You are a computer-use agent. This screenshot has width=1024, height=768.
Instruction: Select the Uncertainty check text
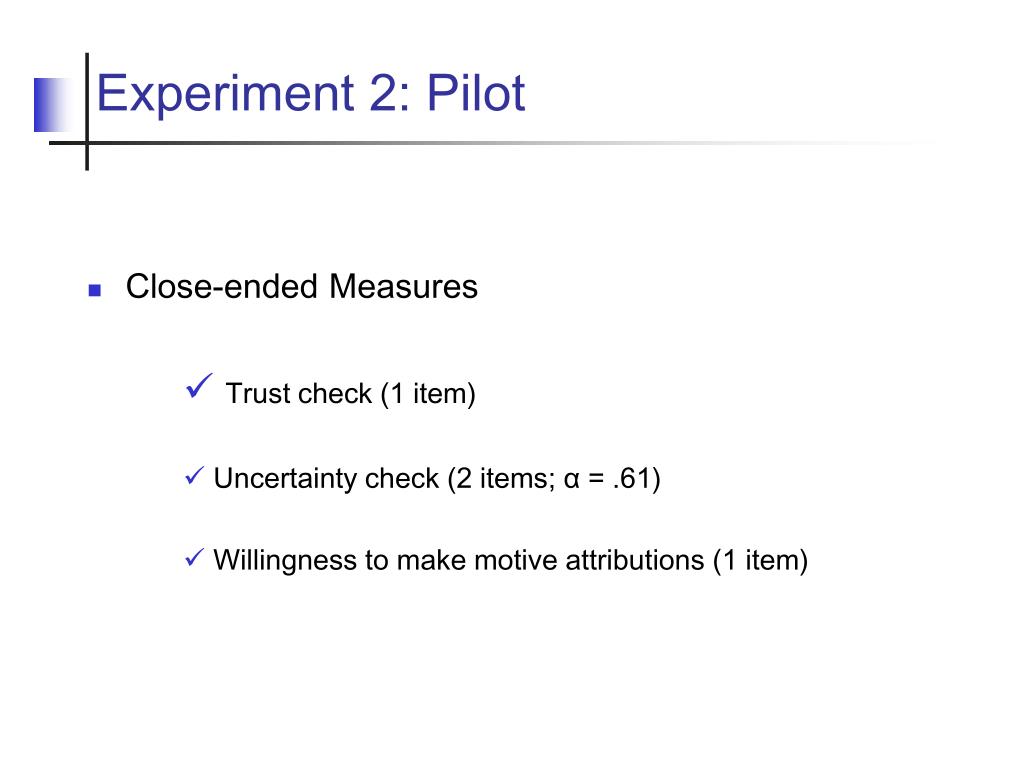point(326,479)
